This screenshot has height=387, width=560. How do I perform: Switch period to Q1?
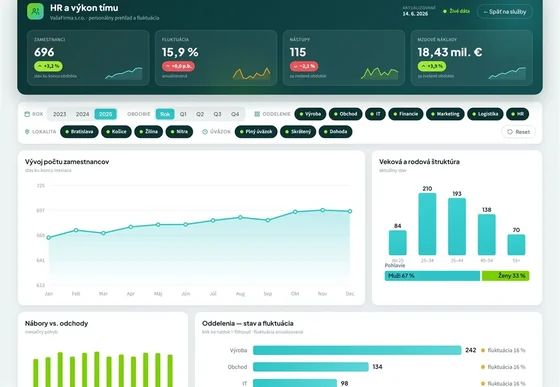click(x=183, y=114)
